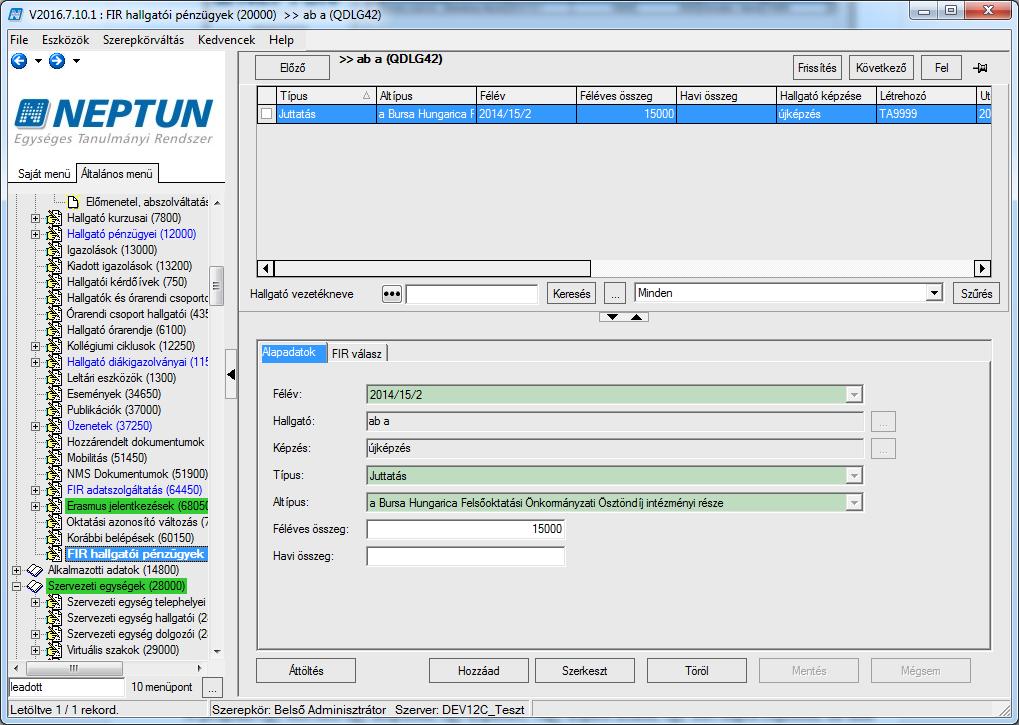Viewport: 1019px width, 725px height.
Task: Expand the Hallgató kurzusai tree node
Action: click(x=36, y=218)
